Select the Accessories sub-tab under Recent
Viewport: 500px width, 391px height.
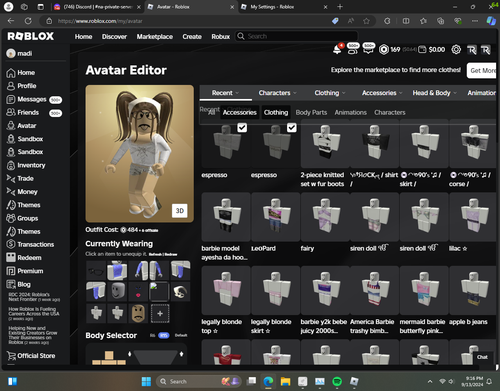tap(240, 112)
